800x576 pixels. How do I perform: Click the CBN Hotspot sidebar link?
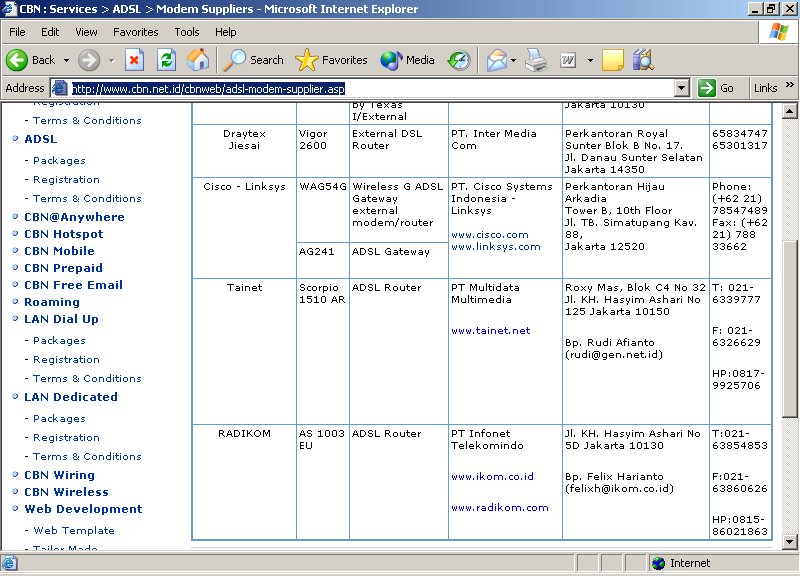(63, 234)
